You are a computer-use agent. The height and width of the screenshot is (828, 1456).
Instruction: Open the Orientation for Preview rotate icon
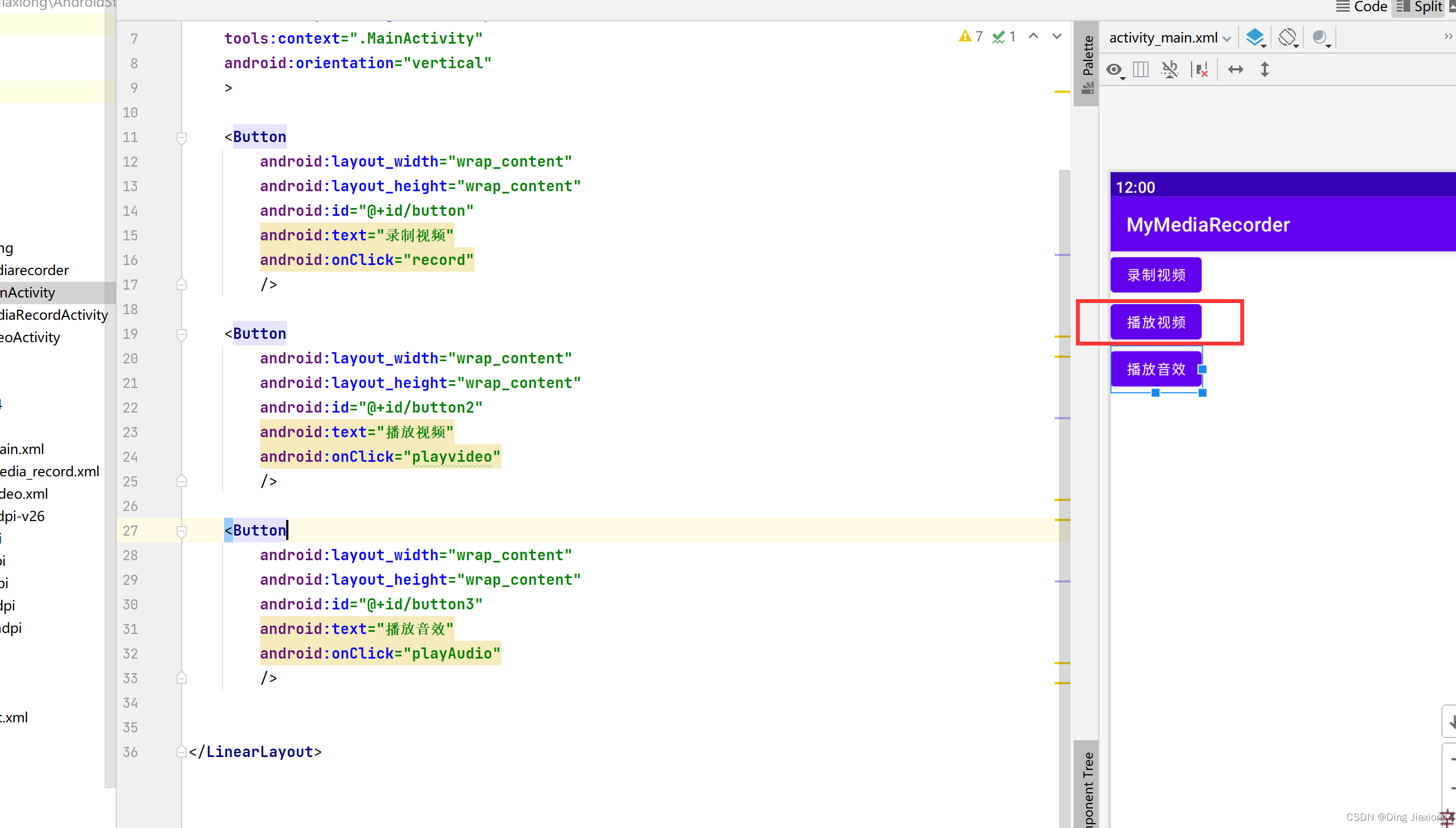pos(1288,37)
